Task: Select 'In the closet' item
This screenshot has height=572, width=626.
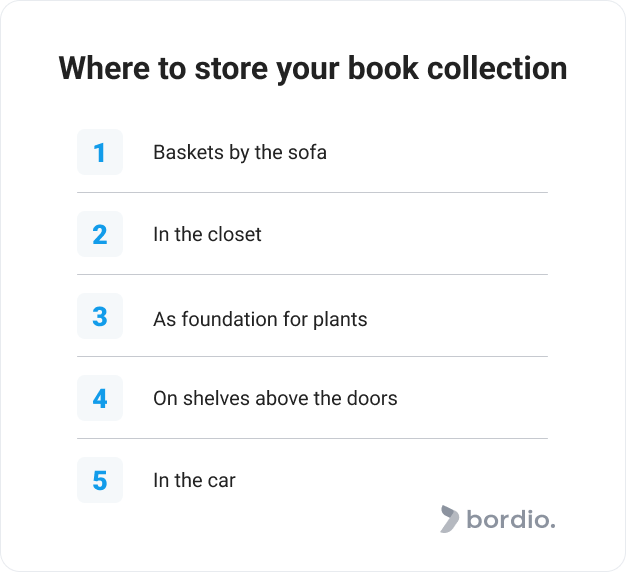Action: point(207,234)
